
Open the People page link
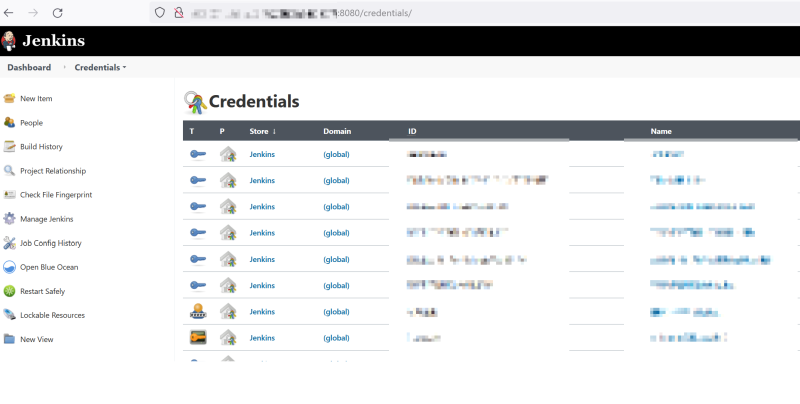pos(32,123)
